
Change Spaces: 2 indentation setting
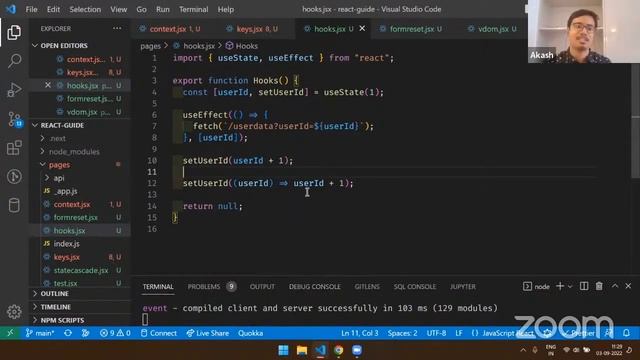pyautogui.click(x=402, y=333)
